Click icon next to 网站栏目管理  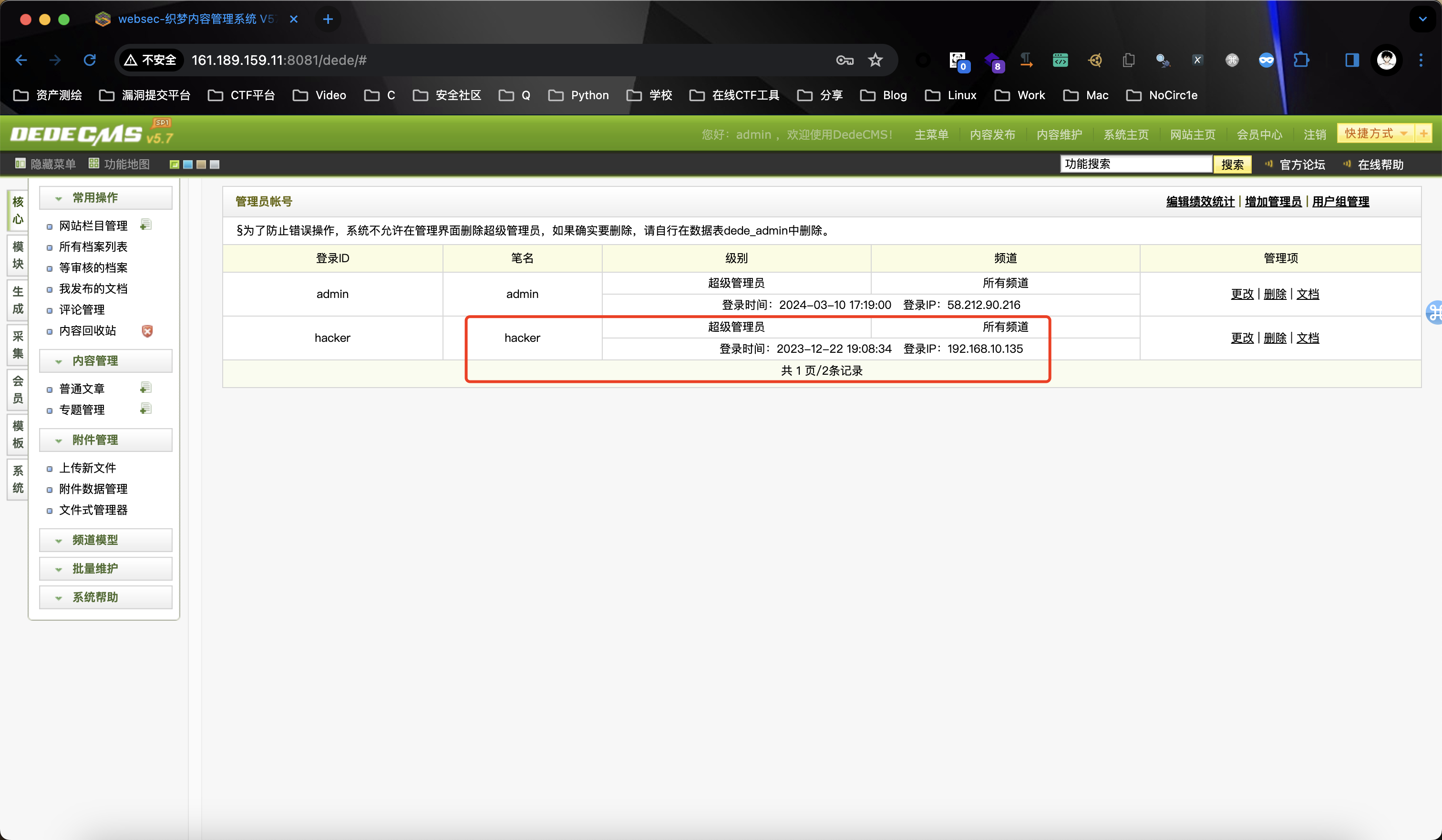pyautogui.click(x=146, y=225)
